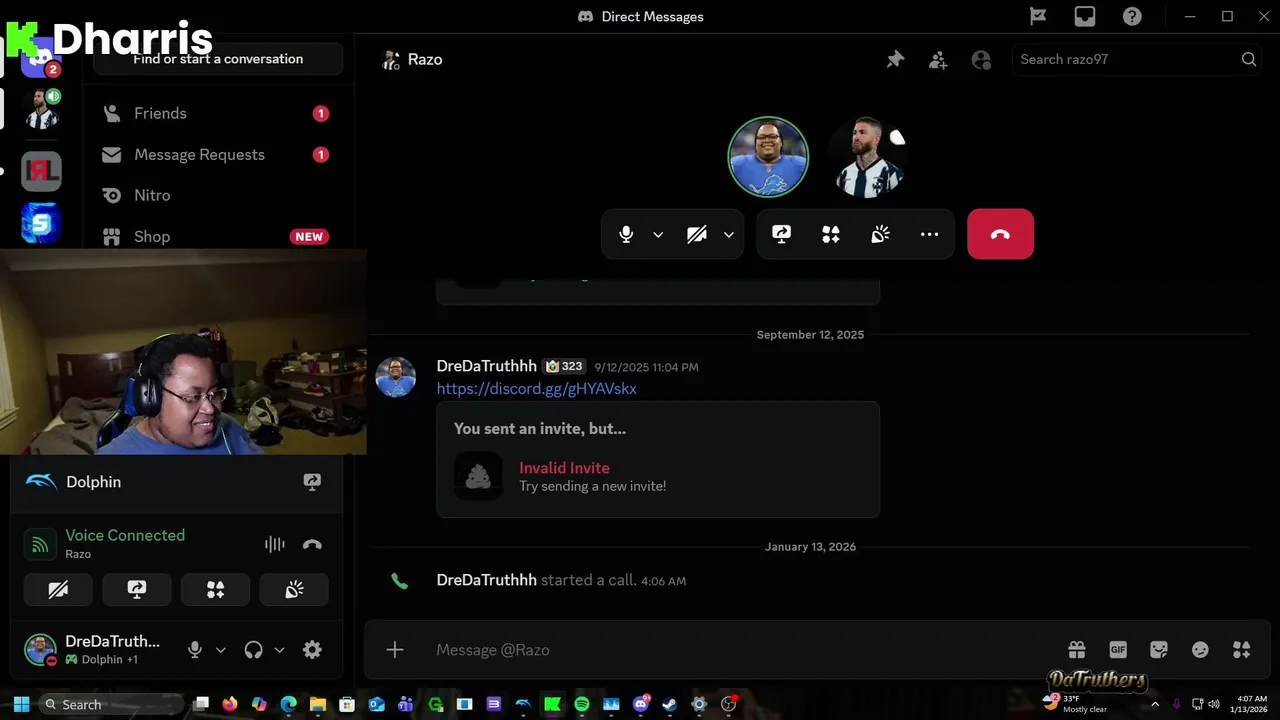The height and width of the screenshot is (720, 1280).
Task: Open GIF picker in message bar
Action: (1118, 650)
